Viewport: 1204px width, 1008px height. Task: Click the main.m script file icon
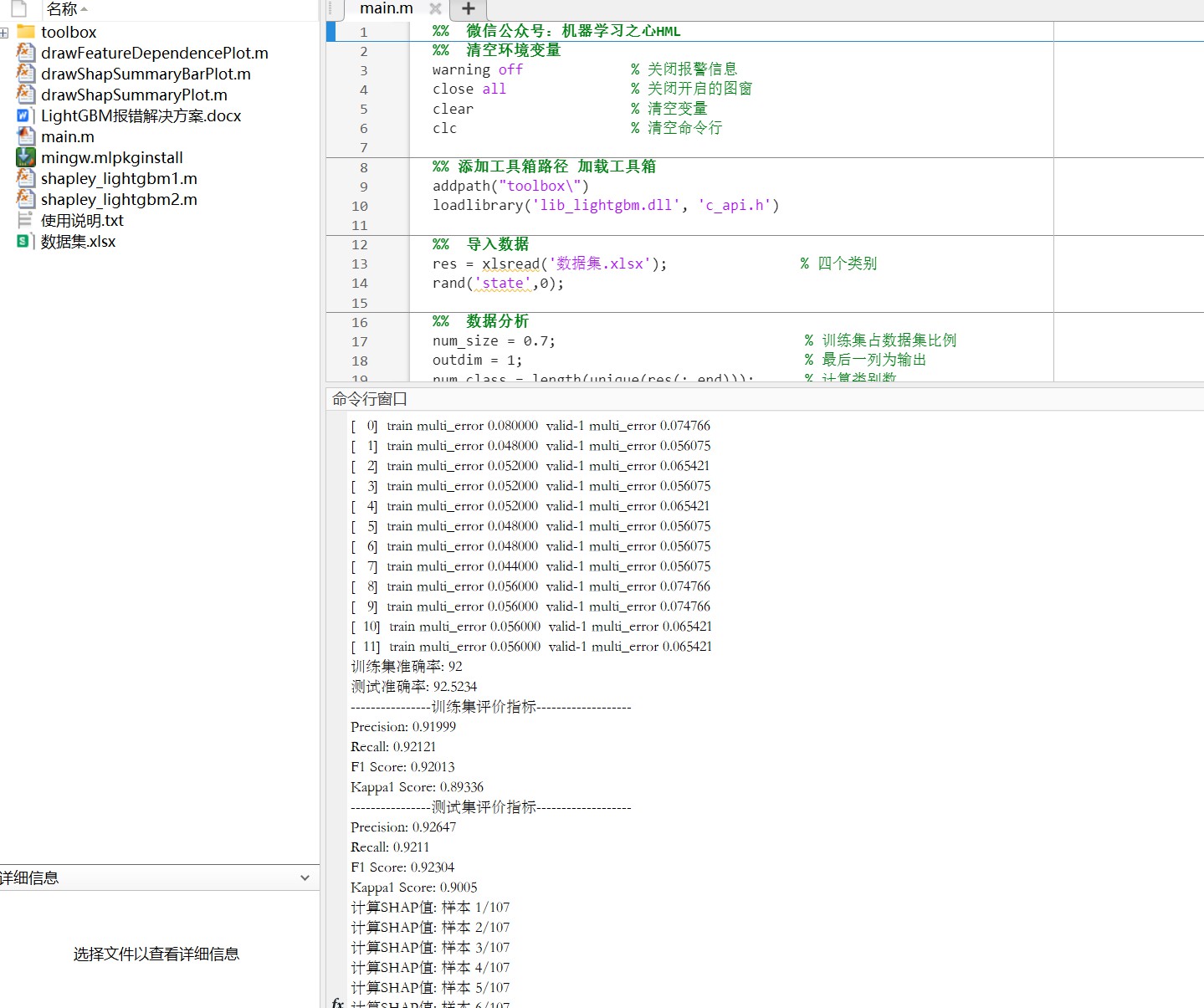pos(26,136)
